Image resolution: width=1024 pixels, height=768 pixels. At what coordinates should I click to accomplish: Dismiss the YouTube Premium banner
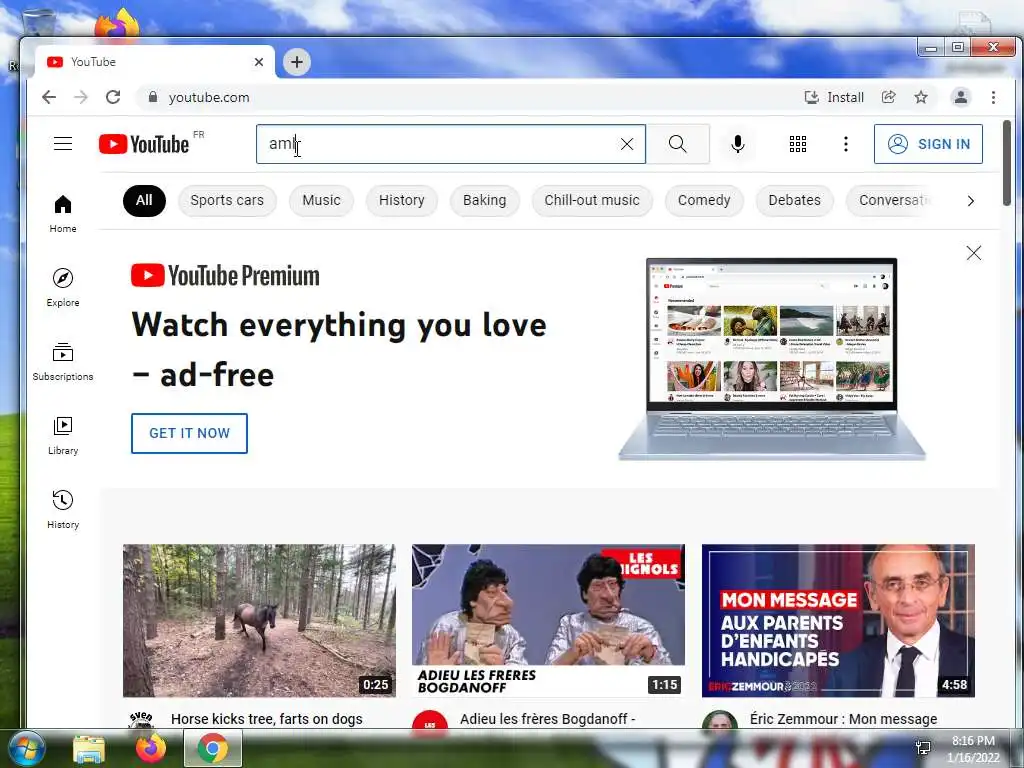(x=974, y=253)
